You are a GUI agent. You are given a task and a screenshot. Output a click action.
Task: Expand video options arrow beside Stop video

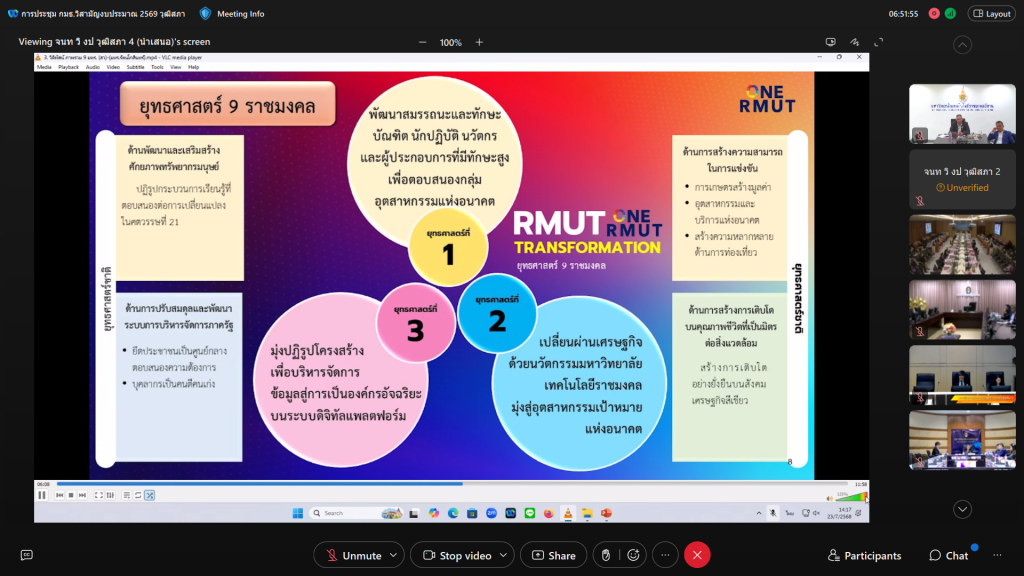(x=504, y=555)
